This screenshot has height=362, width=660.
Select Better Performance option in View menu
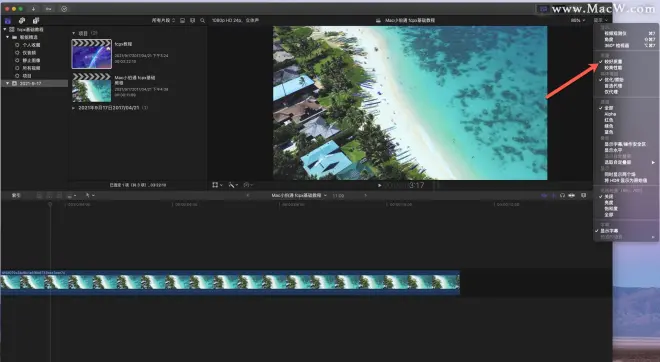[x=613, y=68]
